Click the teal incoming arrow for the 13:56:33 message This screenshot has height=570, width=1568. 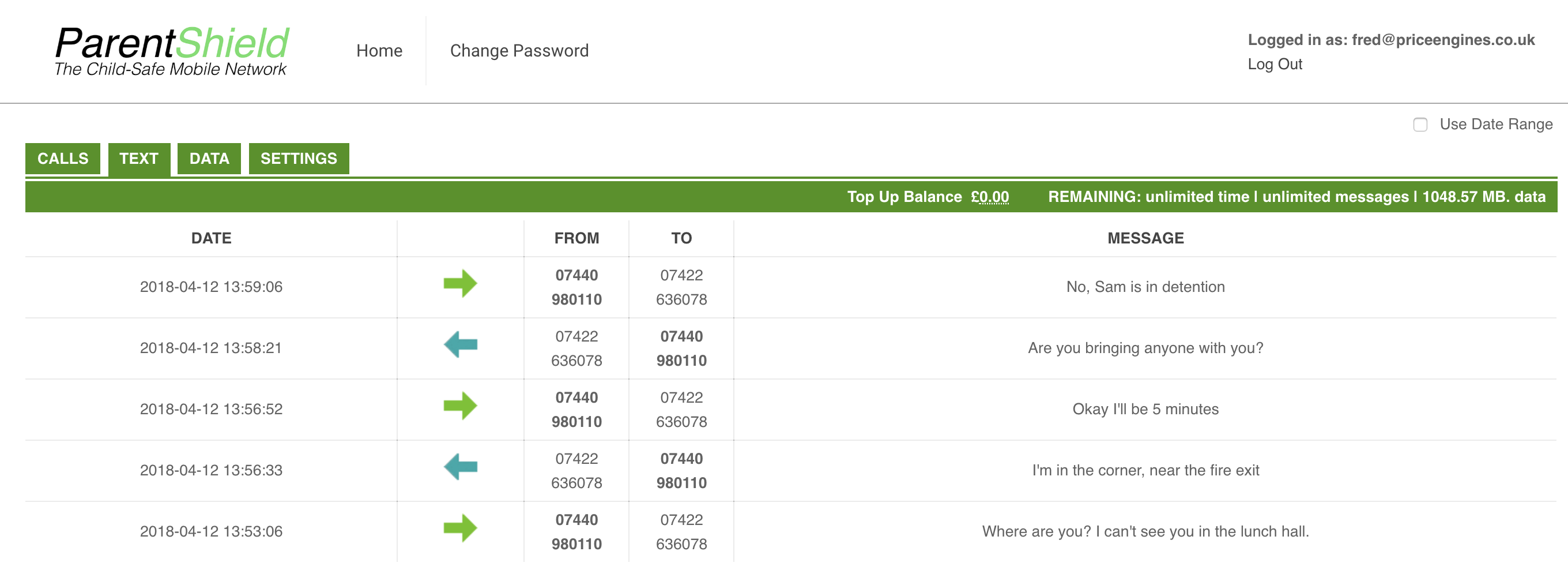(460, 467)
